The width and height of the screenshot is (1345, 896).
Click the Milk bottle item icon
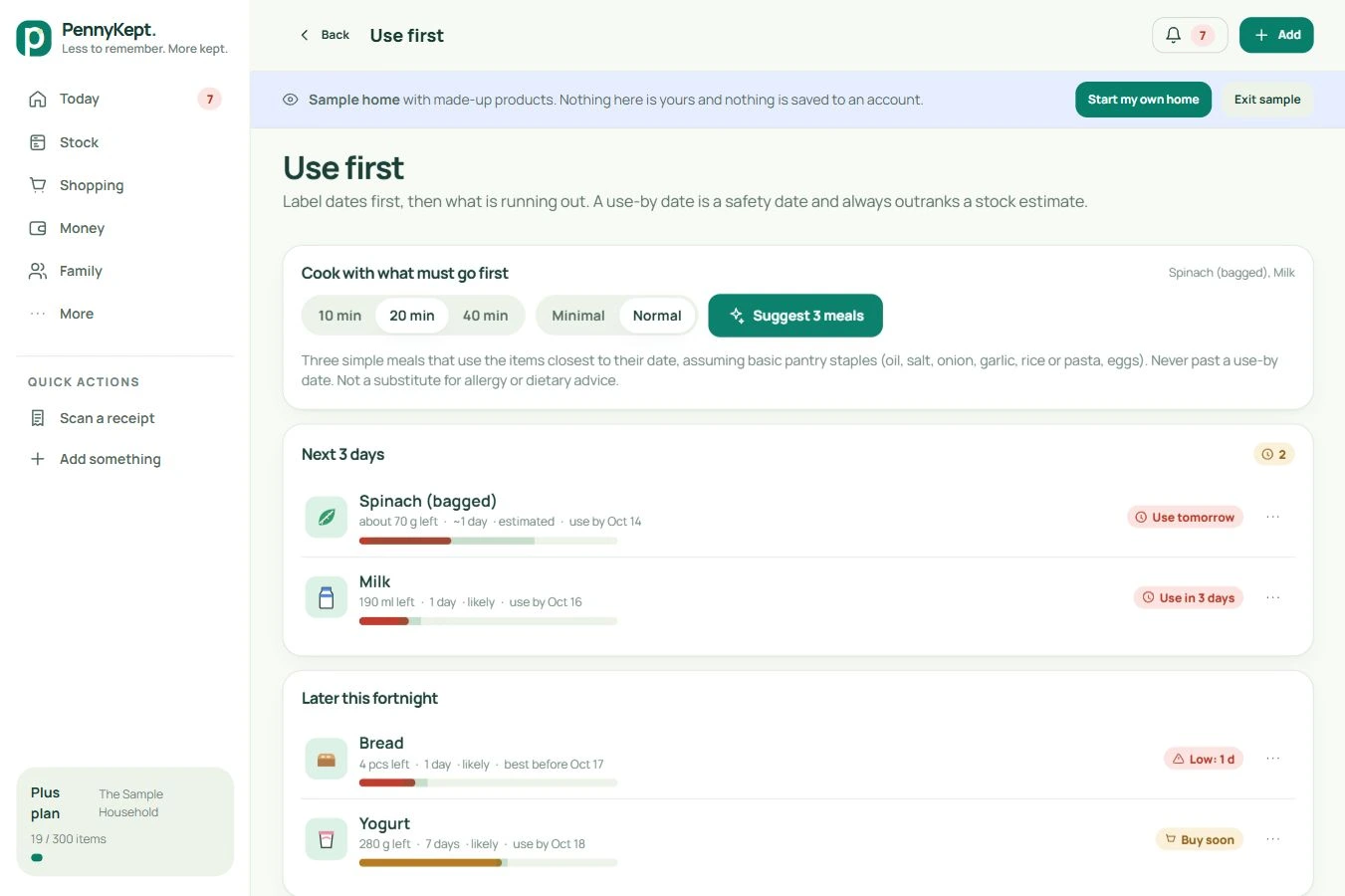(x=326, y=597)
